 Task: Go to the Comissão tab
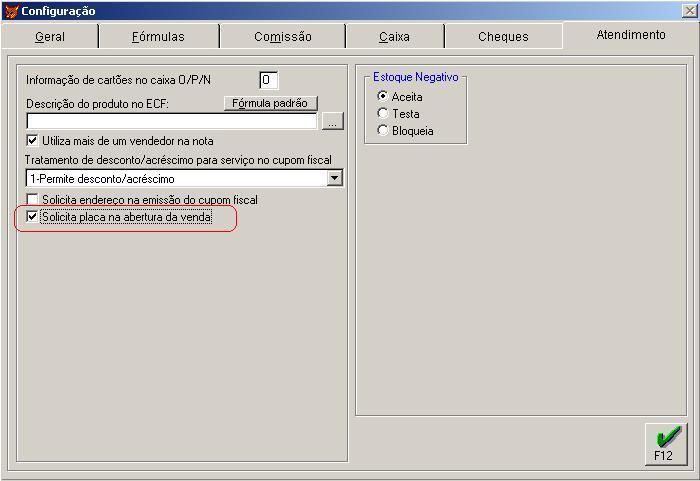tap(283, 37)
